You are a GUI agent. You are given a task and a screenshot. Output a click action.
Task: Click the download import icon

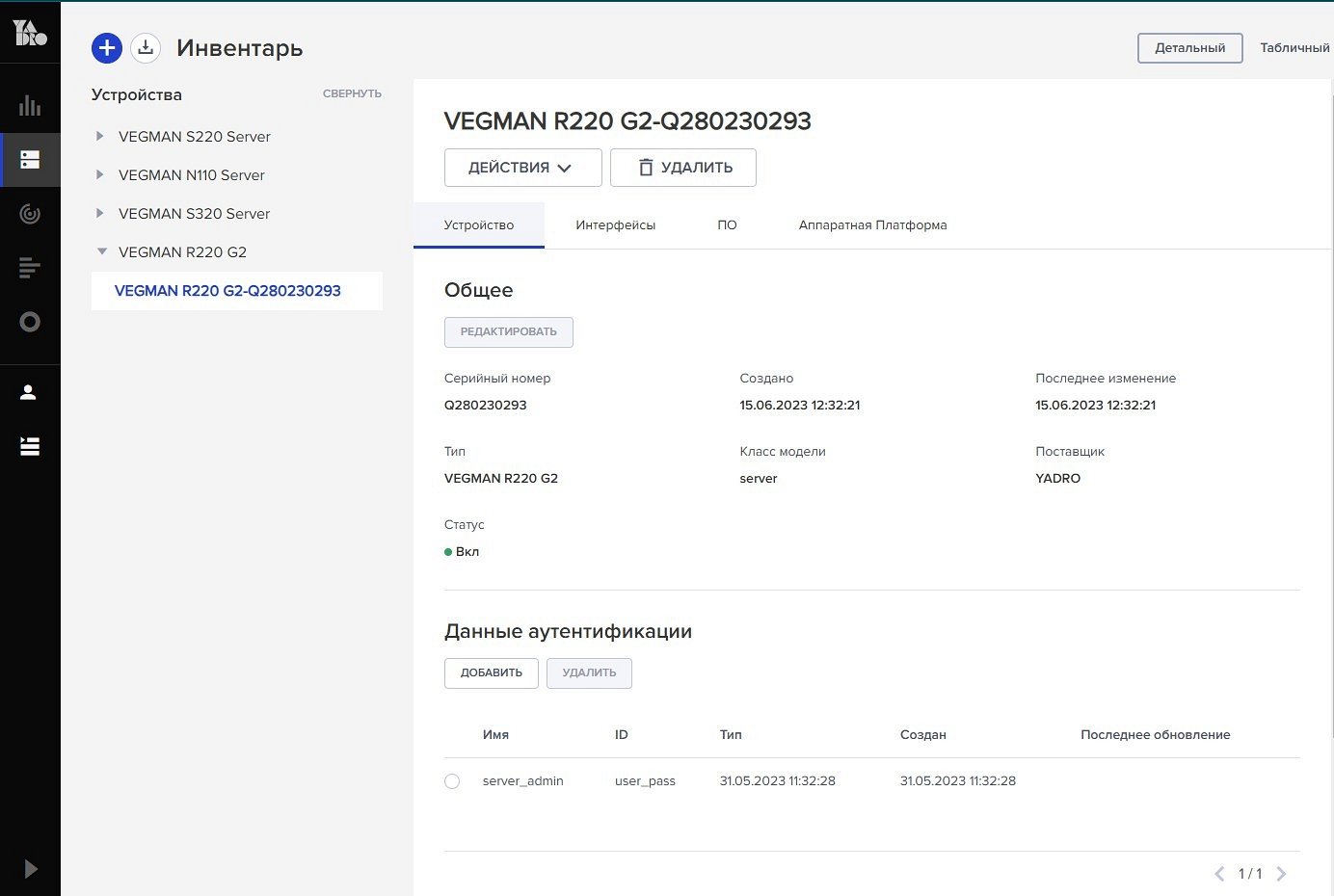click(x=146, y=48)
